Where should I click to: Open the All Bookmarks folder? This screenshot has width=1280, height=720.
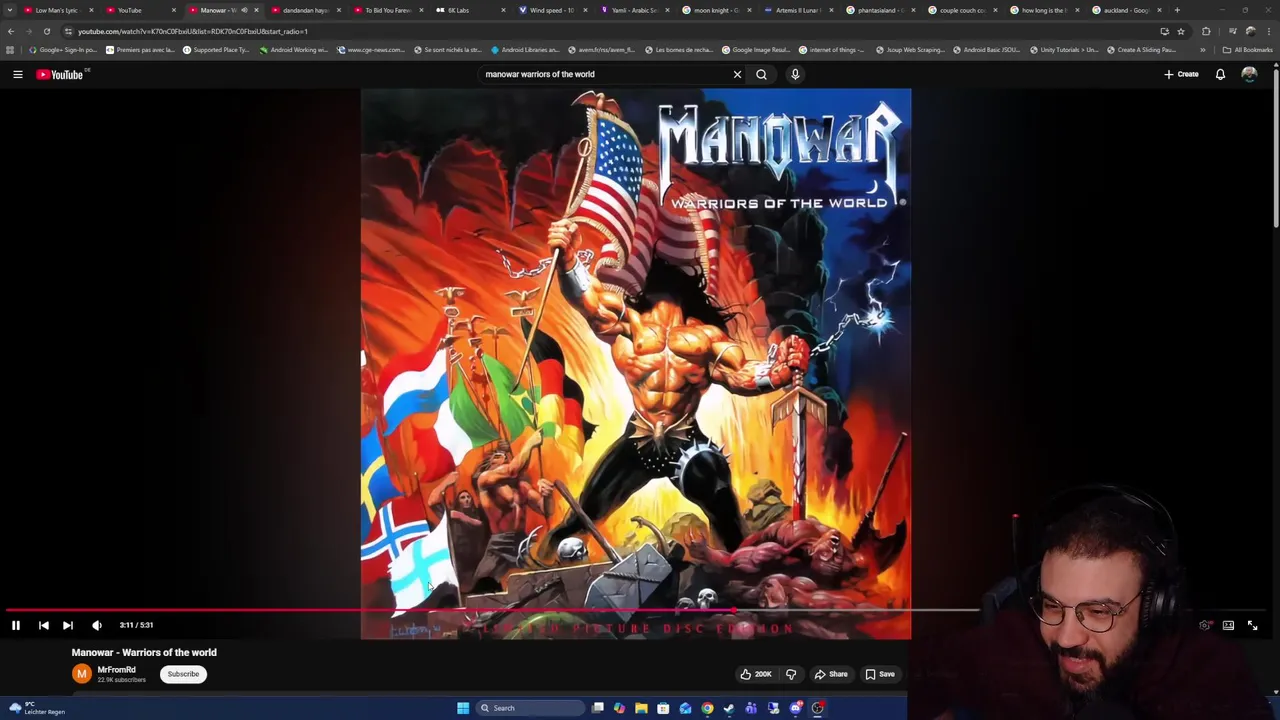(x=1248, y=50)
